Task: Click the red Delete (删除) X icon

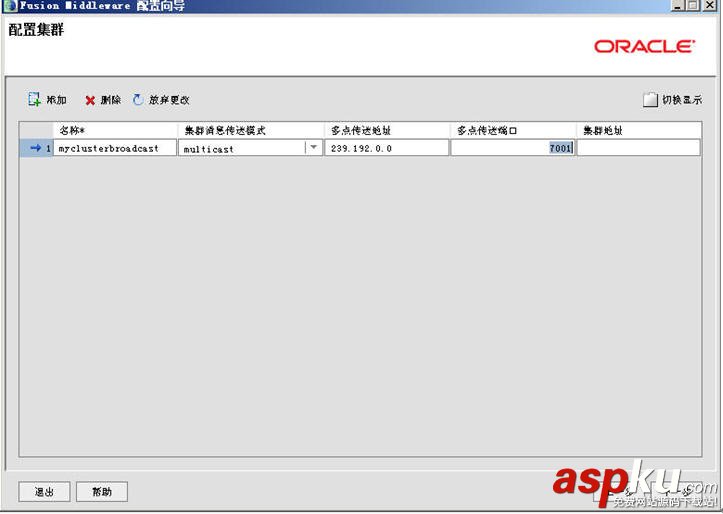Action: [x=90, y=100]
